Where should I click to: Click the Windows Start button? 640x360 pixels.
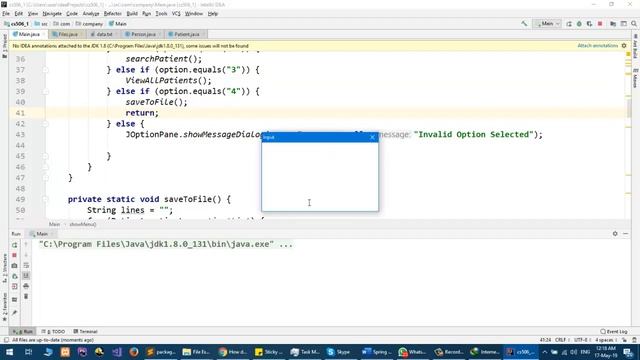(9, 352)
